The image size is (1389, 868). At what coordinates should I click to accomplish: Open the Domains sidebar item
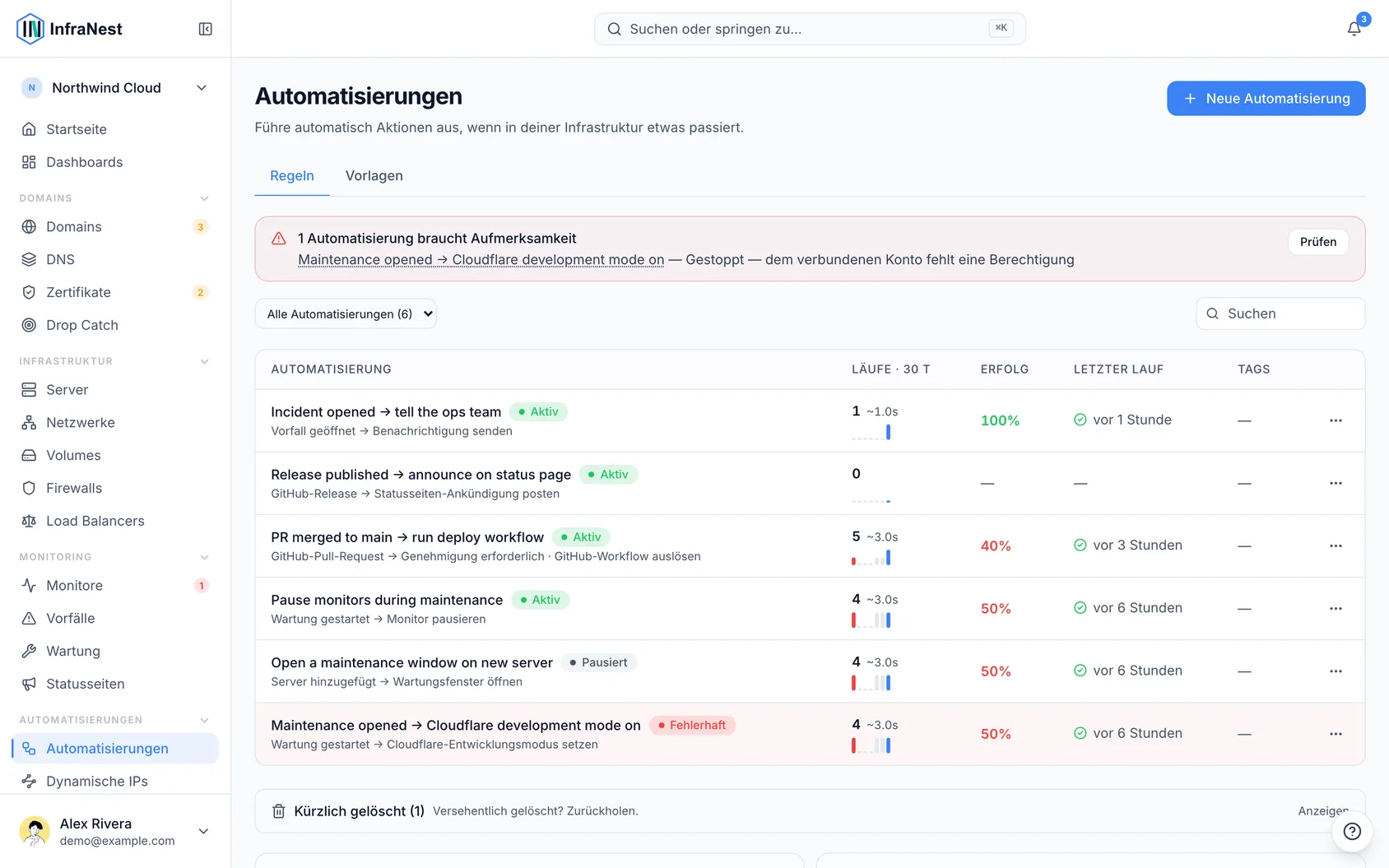tap(115, 226)
